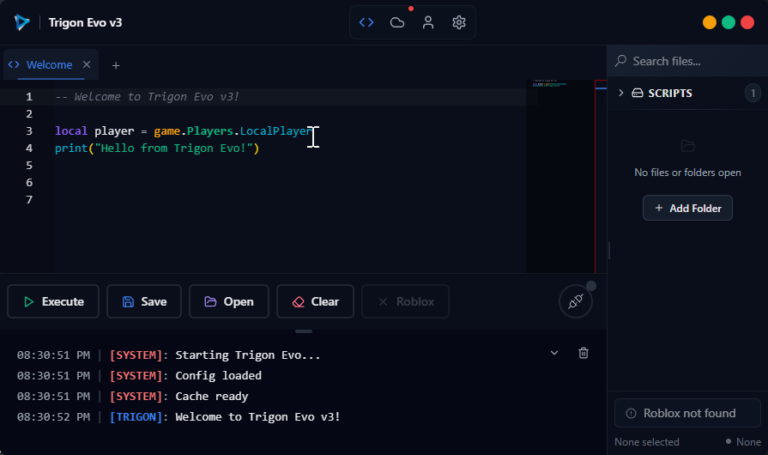Collapse the console with chevron arrow

tap(555, 353)
